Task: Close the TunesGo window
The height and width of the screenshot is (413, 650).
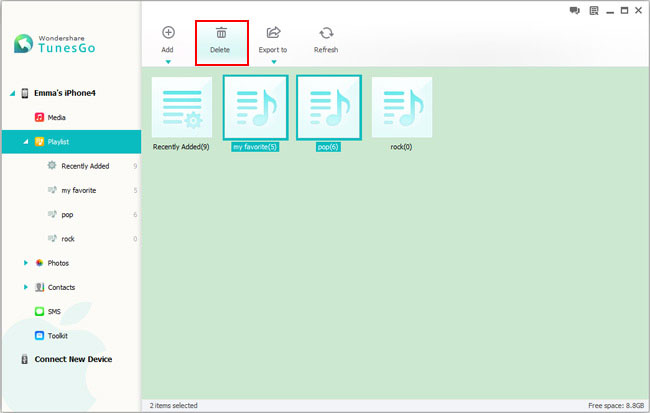Action: coord(638,11)
